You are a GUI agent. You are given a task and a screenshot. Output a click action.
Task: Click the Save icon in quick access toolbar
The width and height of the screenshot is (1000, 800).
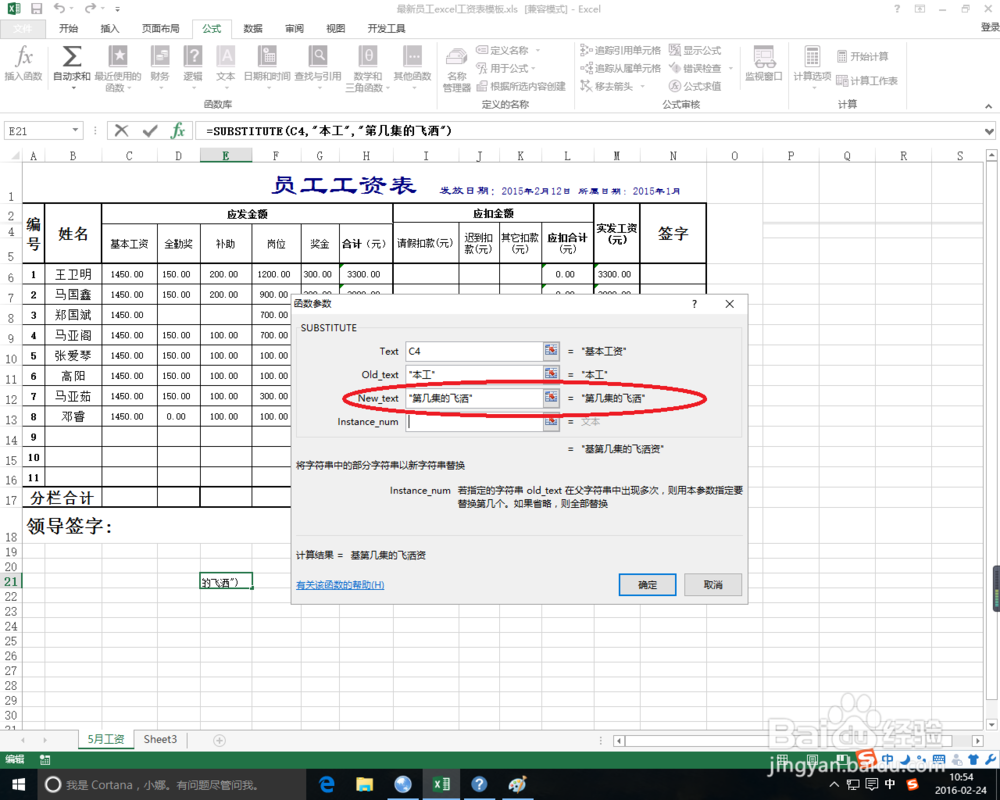click(36, 9)
